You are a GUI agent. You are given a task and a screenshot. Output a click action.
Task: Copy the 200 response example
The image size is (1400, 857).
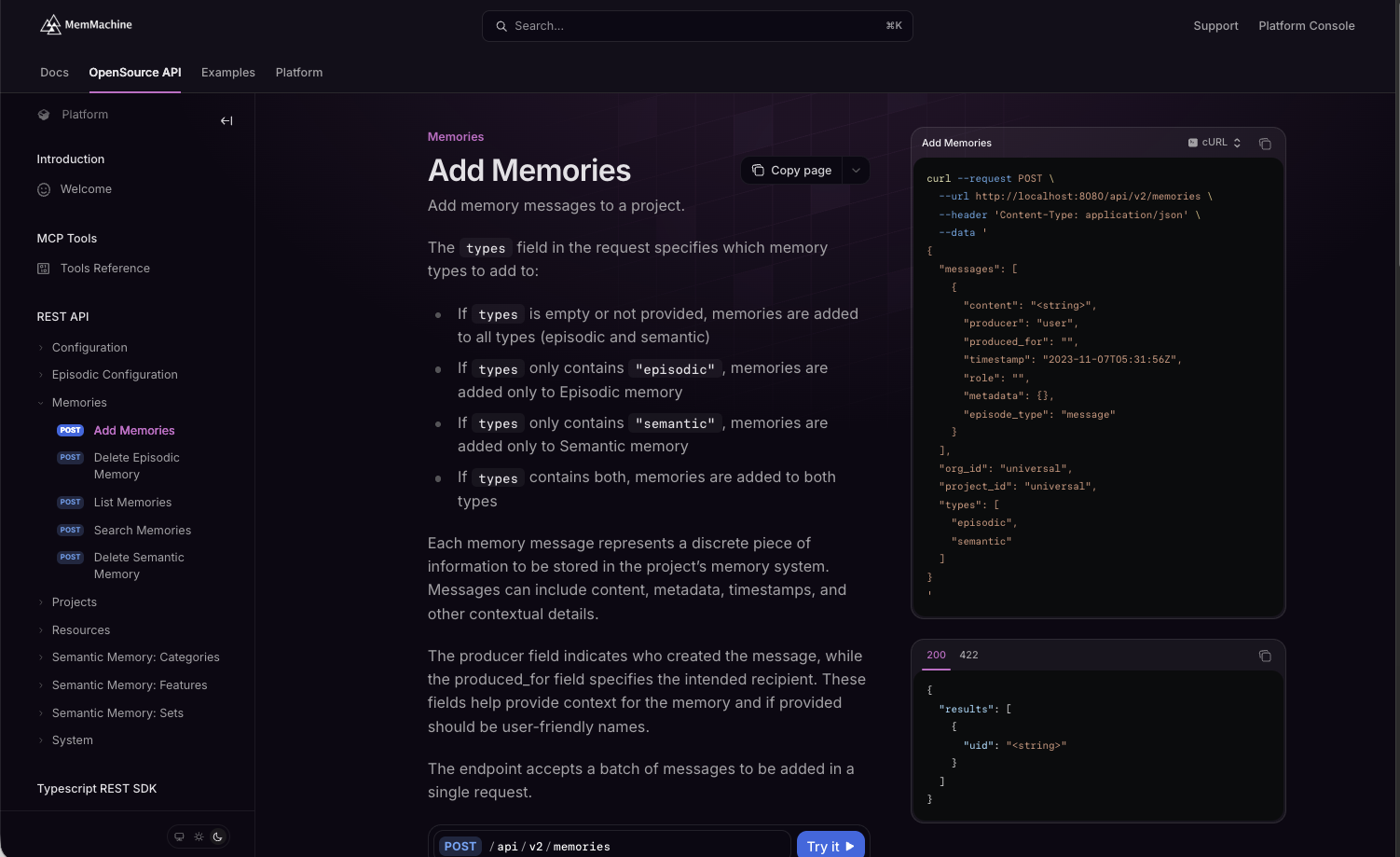pyautogui.click(x=1265, y=656)
